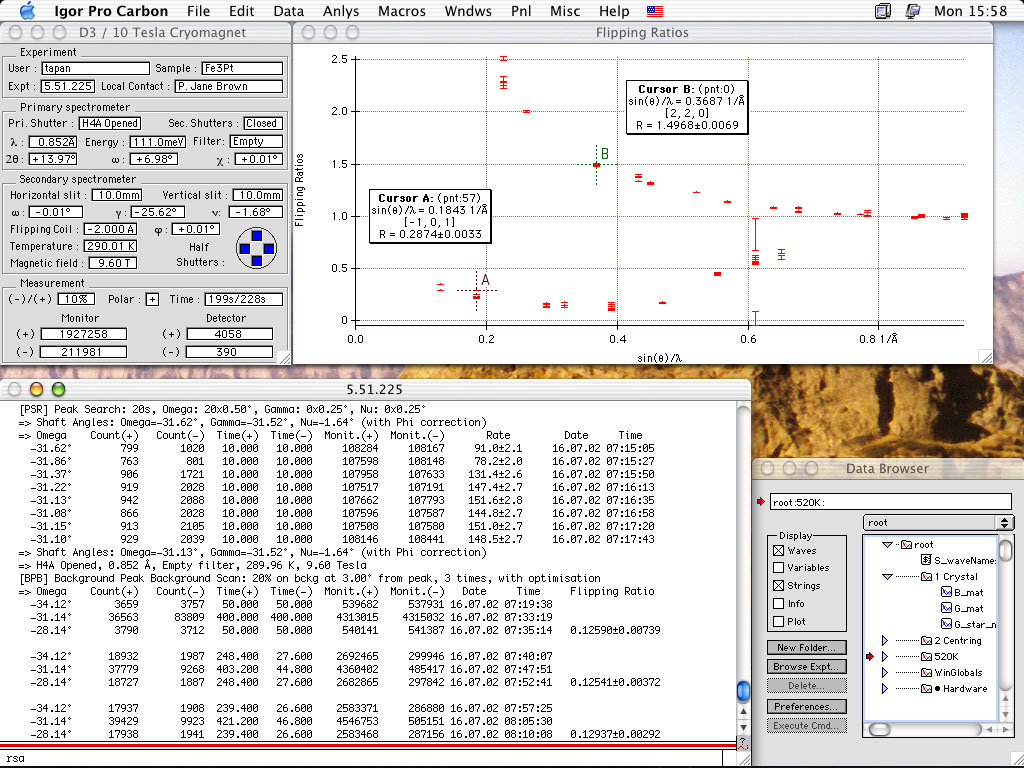Expand the Hardware folder triangle
The height and width of the screenshot is (768, 1024).
[886, 688]
